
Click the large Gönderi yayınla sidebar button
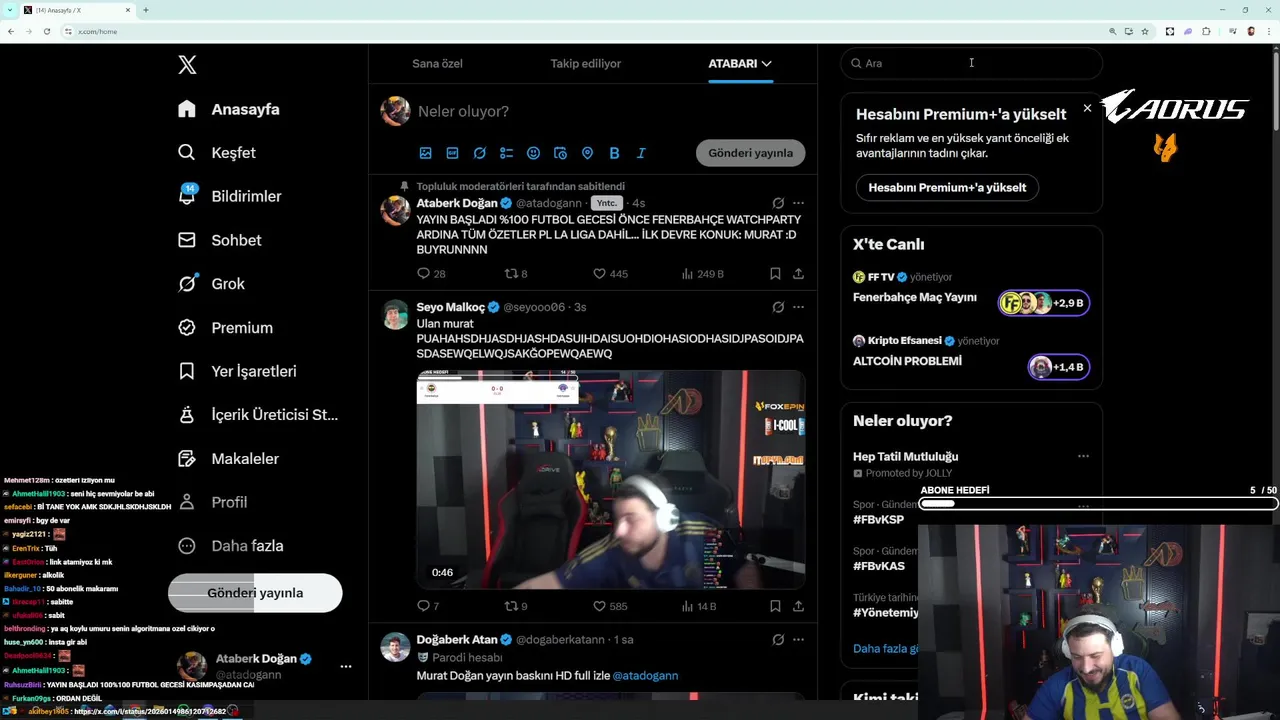255,593
